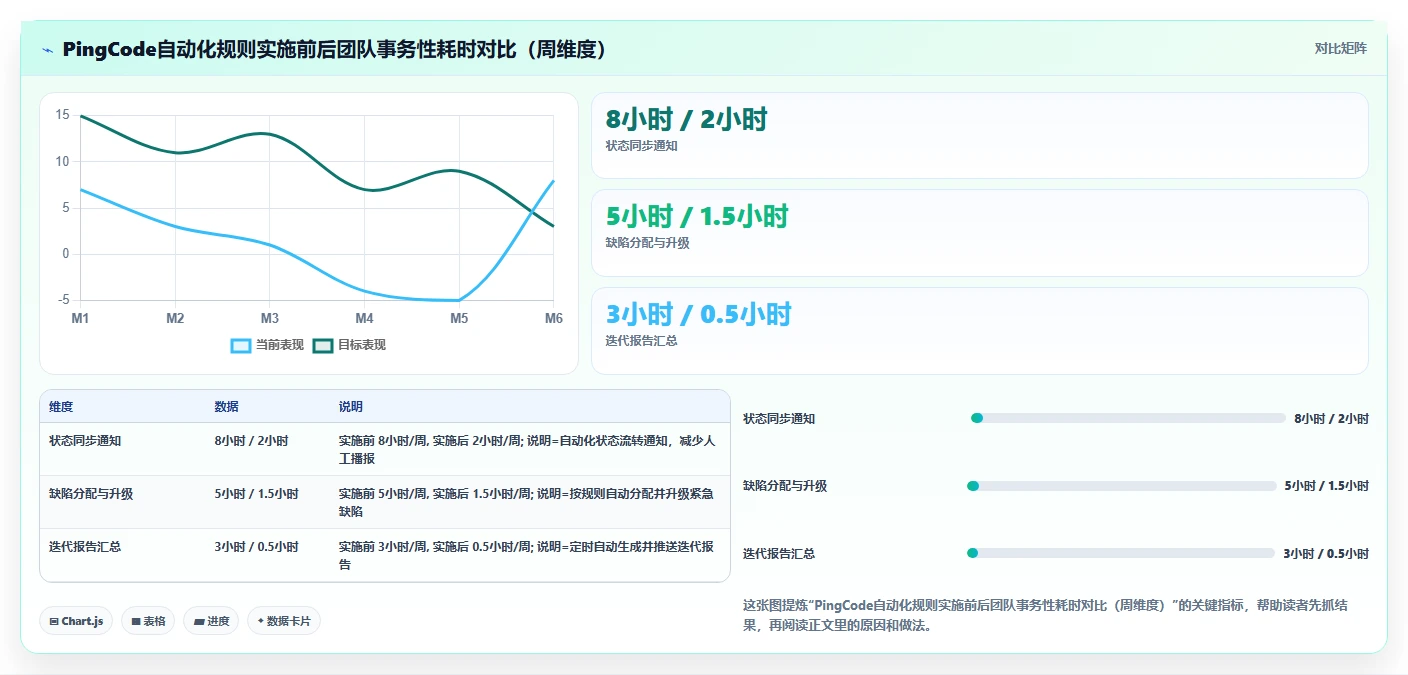The height and width of the screenshot is (675, 1408).
Task: Click description starting 实施前 5小时/周
Action: coord(527,502)
